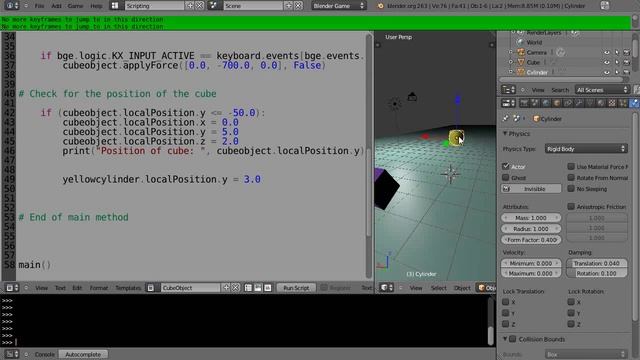Image resolution: width=640 pixels, height=360 pixels.
Task: Open the Blender Game engine dropdown
Action: point(339,6)
